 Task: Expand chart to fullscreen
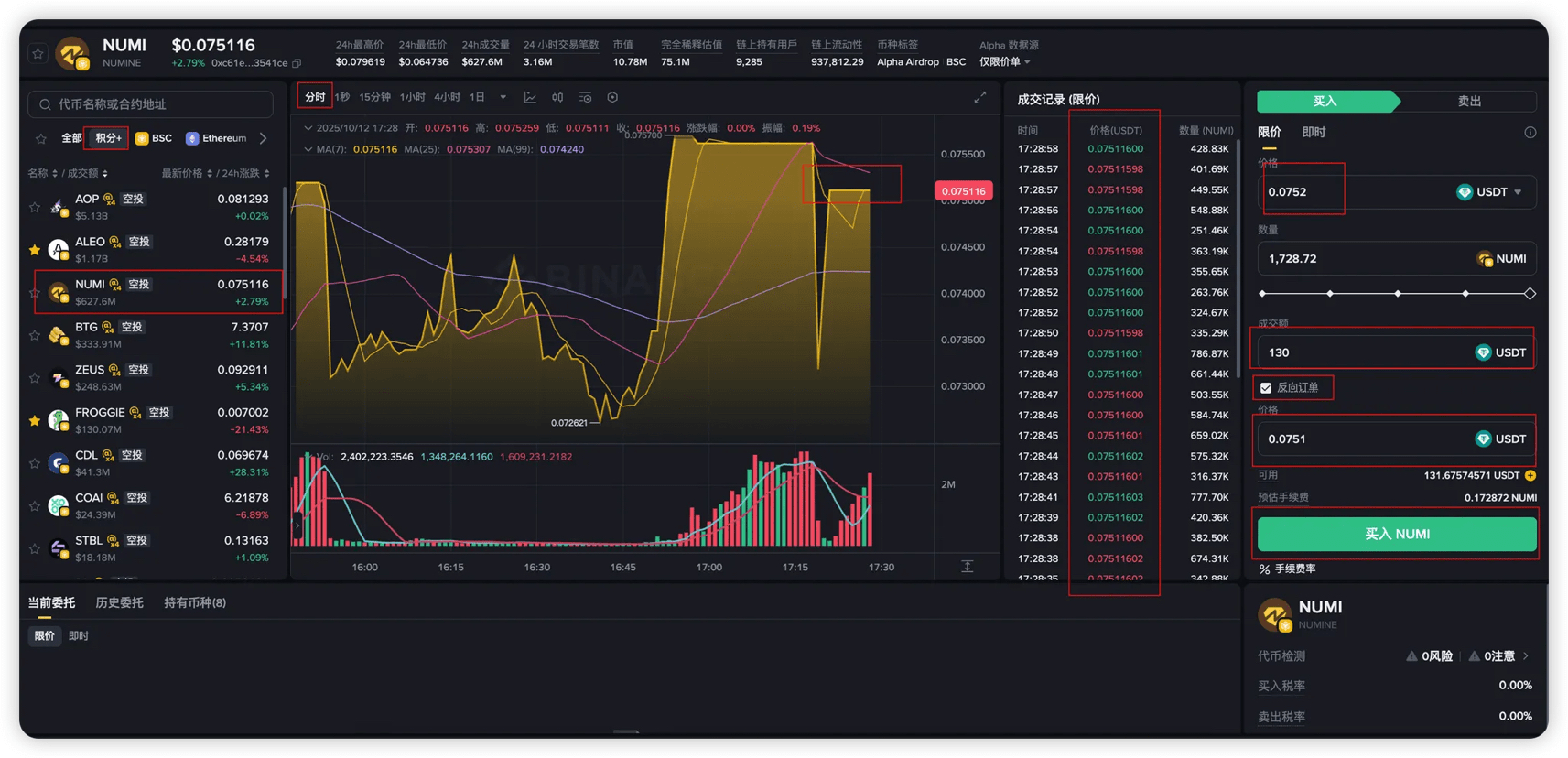point(979,97)
